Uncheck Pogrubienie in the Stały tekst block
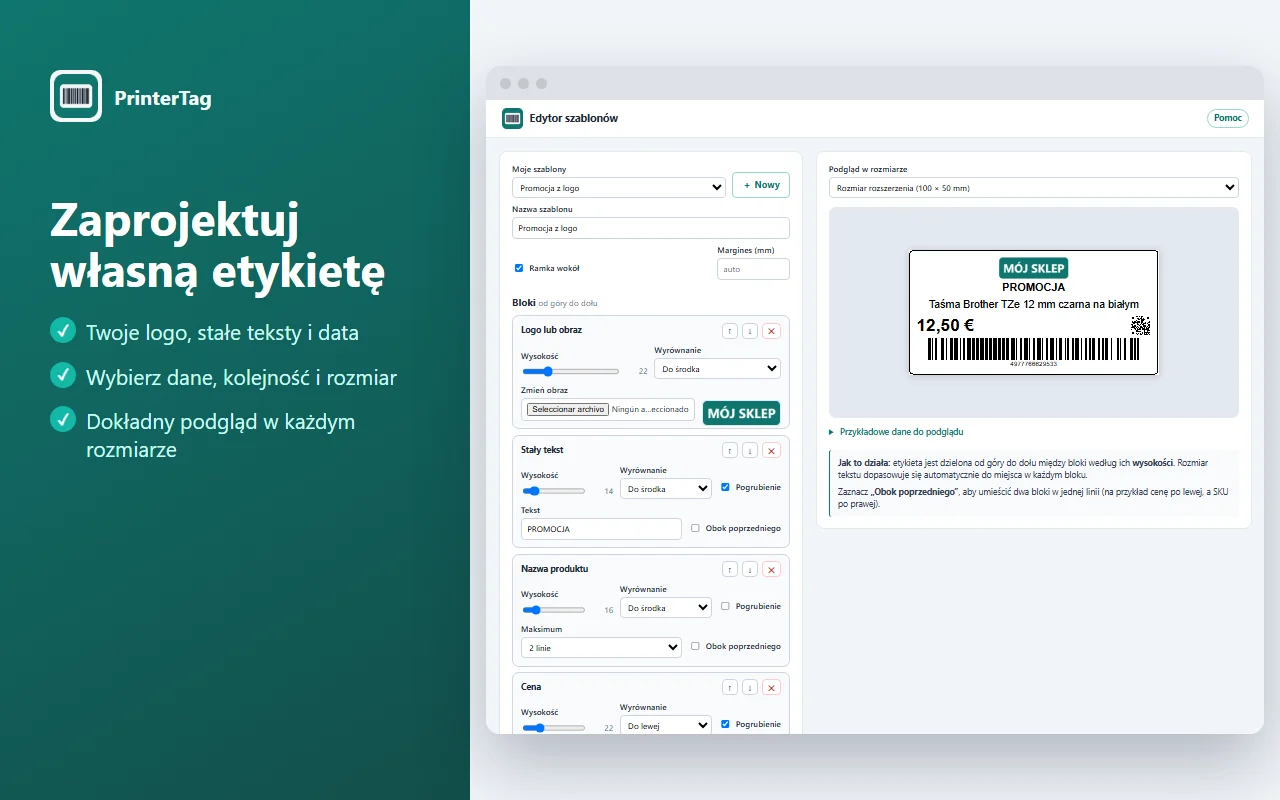 point(725,488)
